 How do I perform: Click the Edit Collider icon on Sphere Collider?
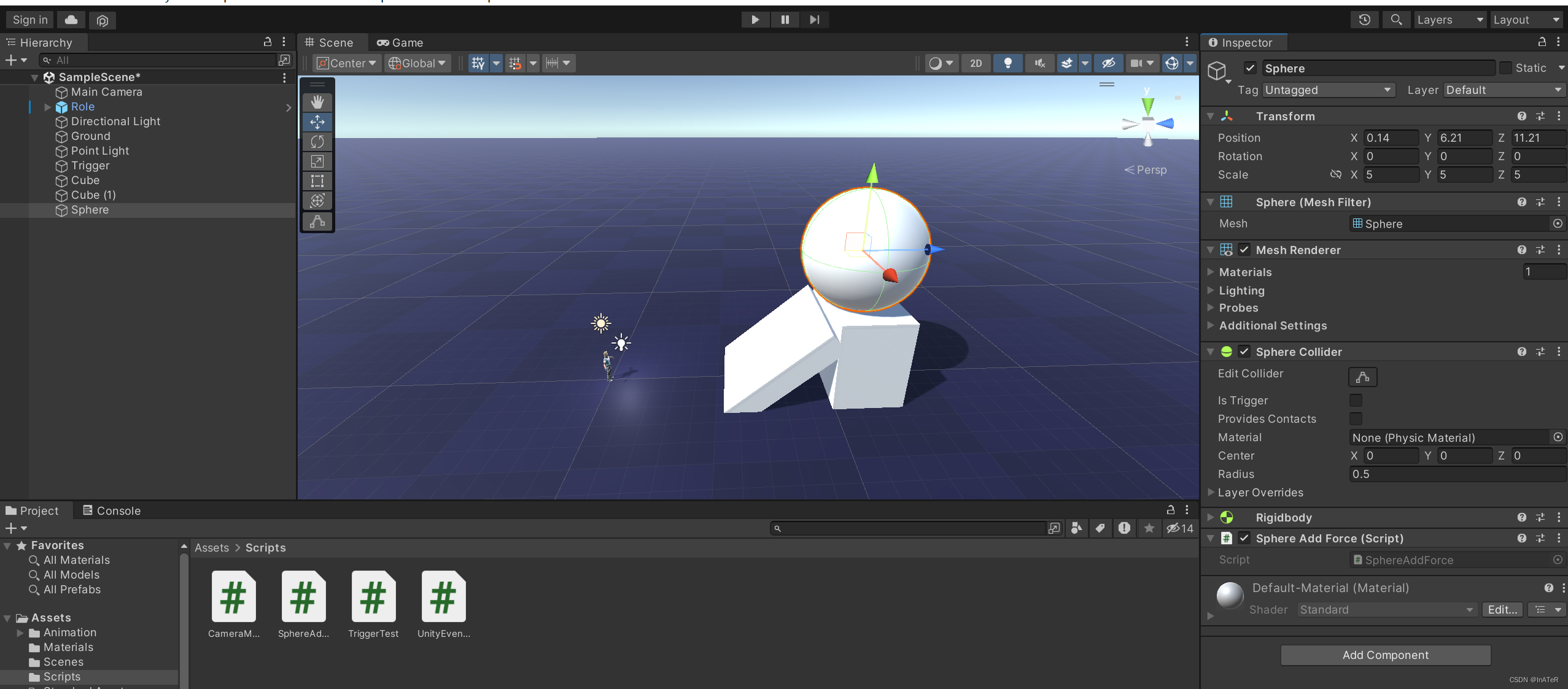(x=1362, y=376)
